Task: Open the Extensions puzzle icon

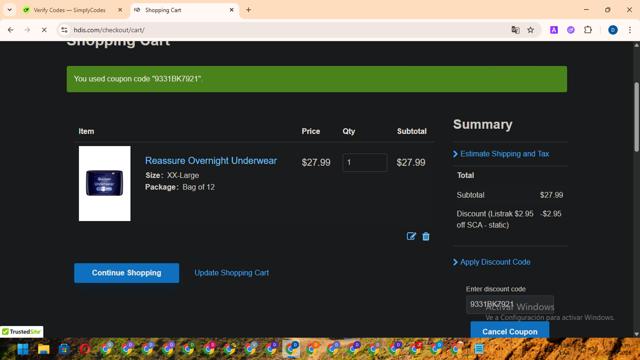Action: click(x=588, y=30)
